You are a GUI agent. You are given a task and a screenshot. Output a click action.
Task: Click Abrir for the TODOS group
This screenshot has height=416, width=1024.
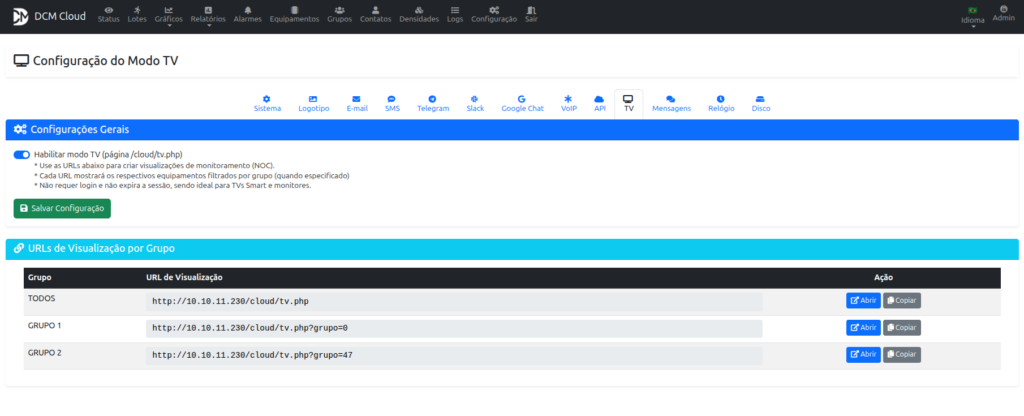click(x=863, y=300)
